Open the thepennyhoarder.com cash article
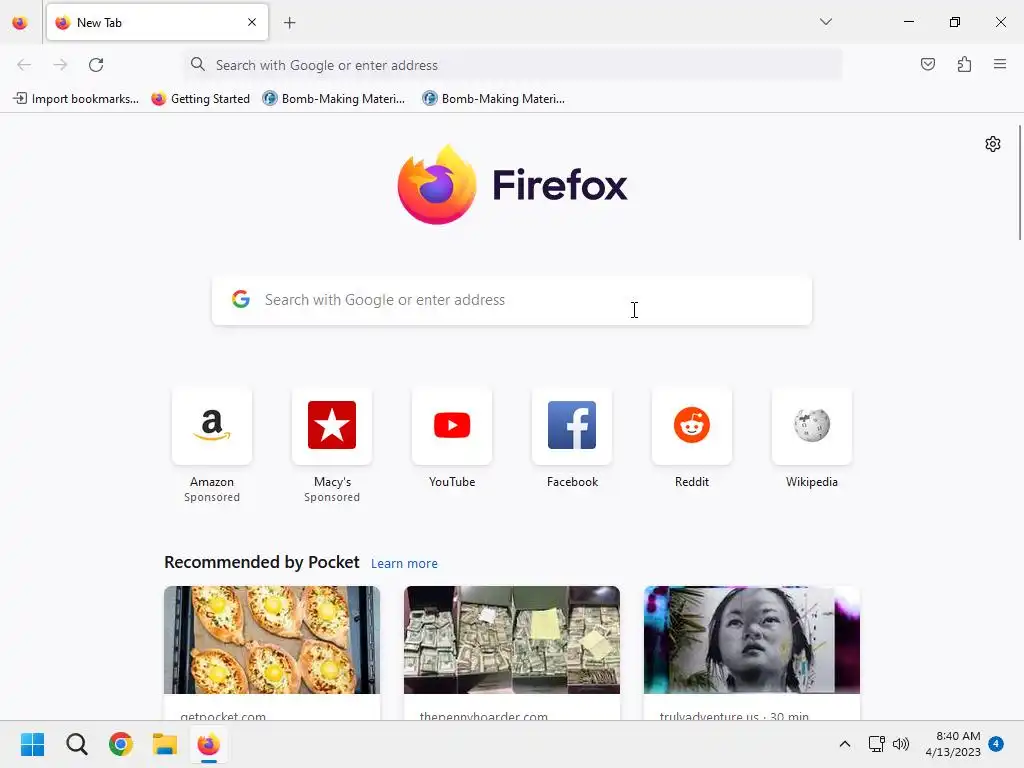The width and height of the screenshot is (1024, 768). coord(512,652)
